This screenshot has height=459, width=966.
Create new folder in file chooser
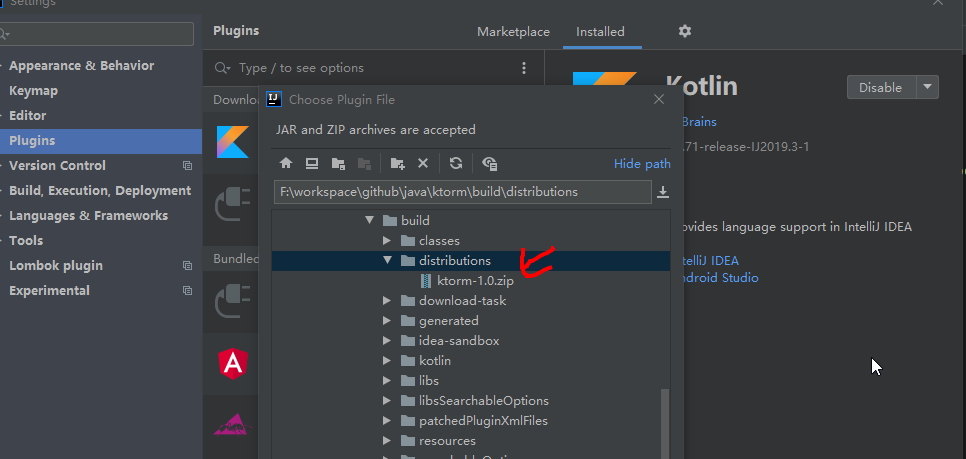(397, 163)
